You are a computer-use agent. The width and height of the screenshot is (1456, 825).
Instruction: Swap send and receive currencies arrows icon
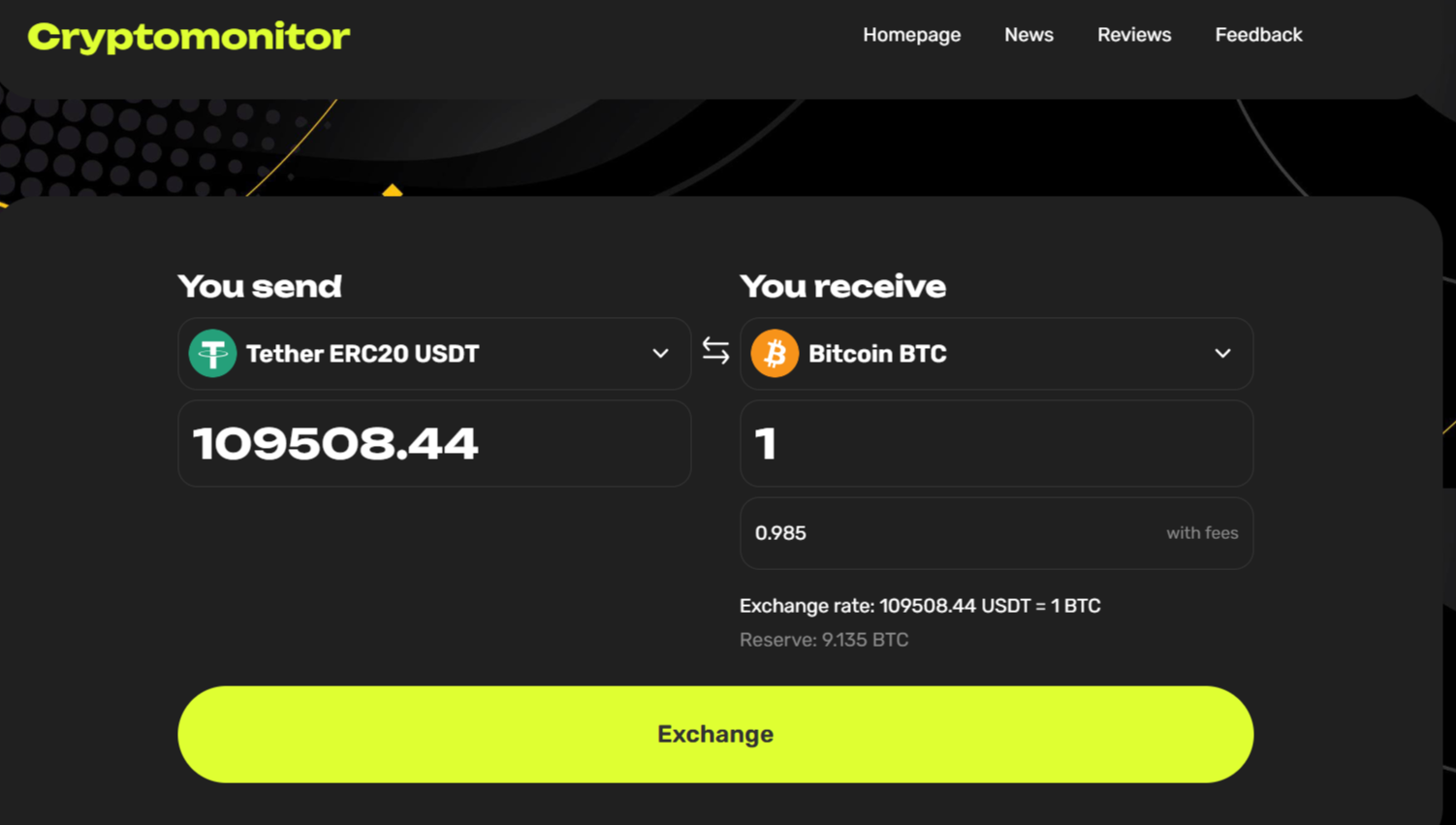[x=715, y=350]
